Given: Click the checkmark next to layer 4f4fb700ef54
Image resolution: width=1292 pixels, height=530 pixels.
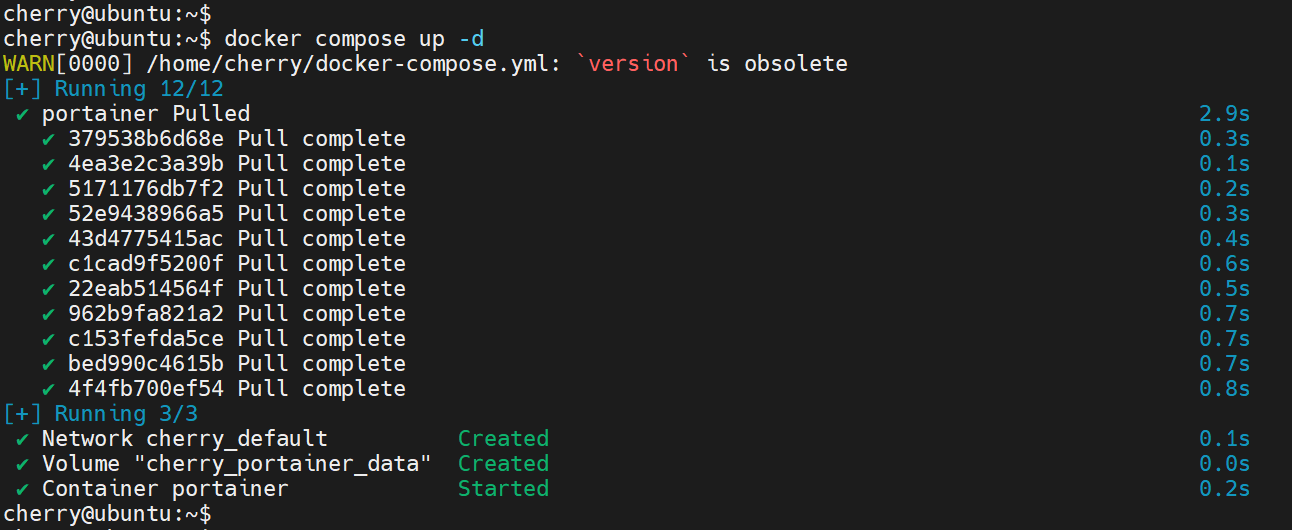Looking at the screenshot, I should (x=48, y=389).
